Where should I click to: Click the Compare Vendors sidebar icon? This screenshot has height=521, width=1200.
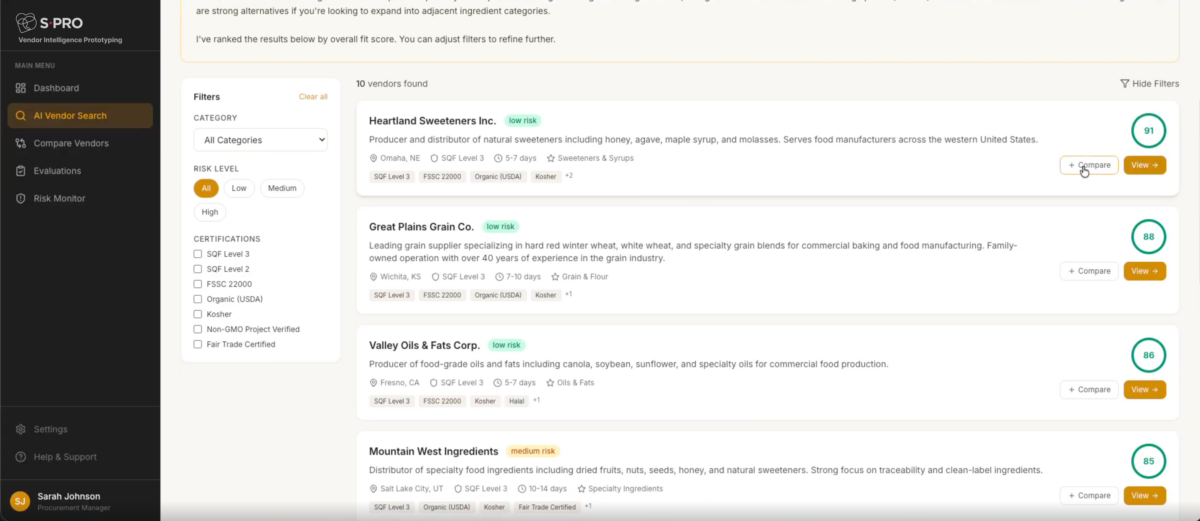pos(21,143)
